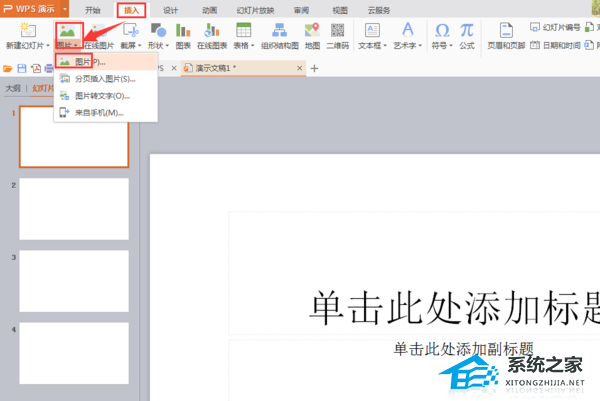Choose 分页插入图片(S) from the menu
The height and width of the screenshot is (401, 600).
click(x=104, y=78)
